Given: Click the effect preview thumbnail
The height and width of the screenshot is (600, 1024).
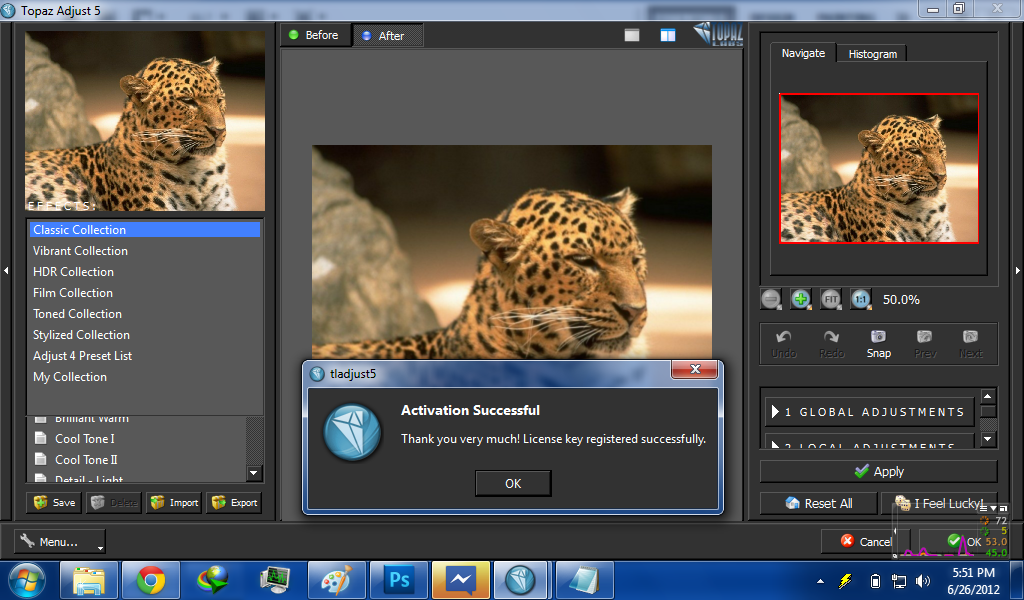Looking at the screenshot, I should [x=145, y=121].
